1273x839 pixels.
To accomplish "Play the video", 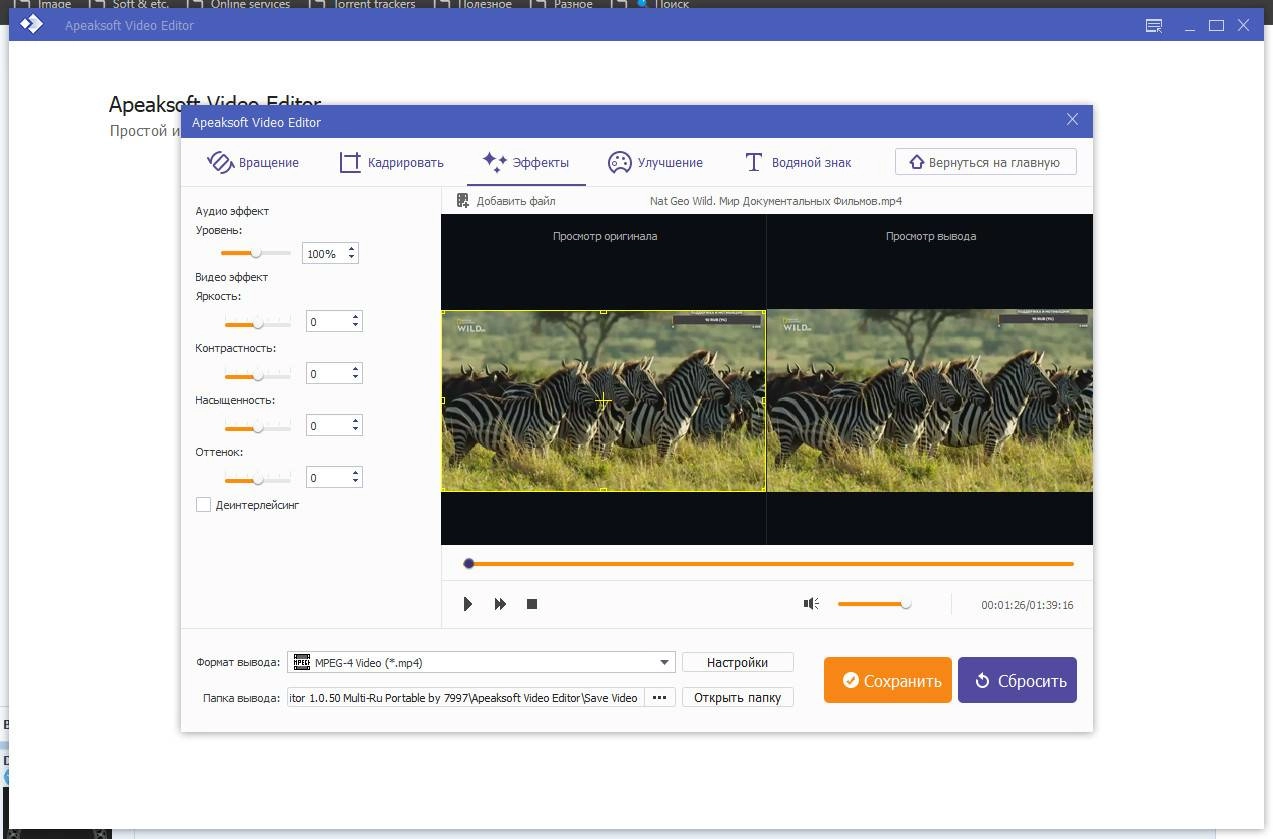I will [468, 604].
